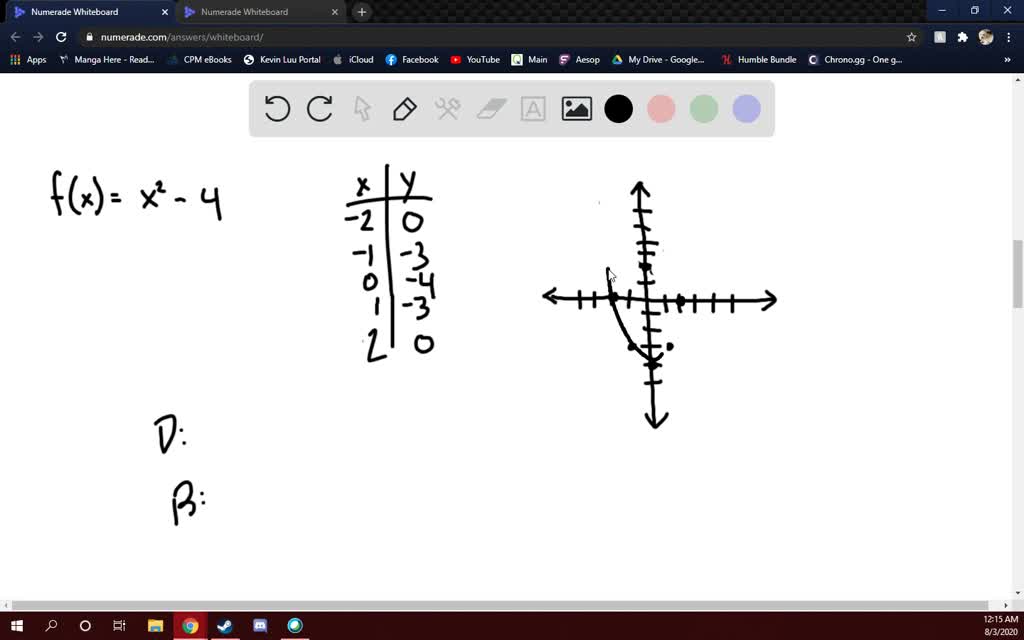
Task: Close the first Numerade Whiteboard tab
Action: (164, 12)
